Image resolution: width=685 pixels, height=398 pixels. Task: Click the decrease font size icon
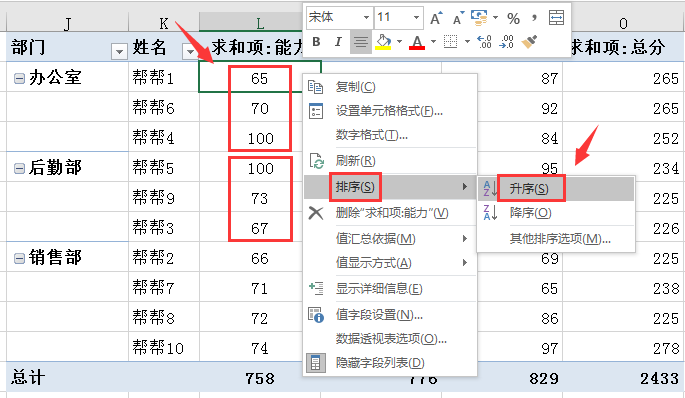click(x=458, y=18)
